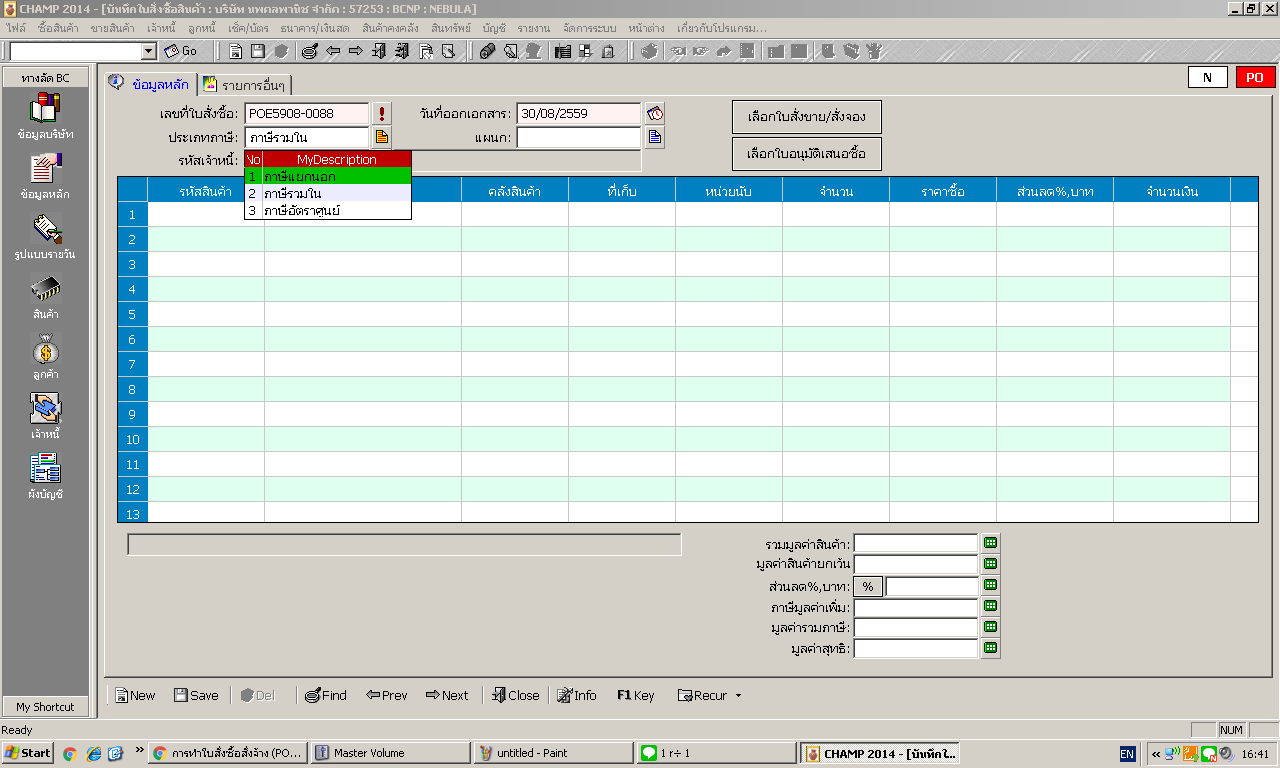Screen dimensions: 1280x768
Task: Open ลูกค้า money-bag icon in the sidebar
Action: pyautogui.click(x=45, y=348)
